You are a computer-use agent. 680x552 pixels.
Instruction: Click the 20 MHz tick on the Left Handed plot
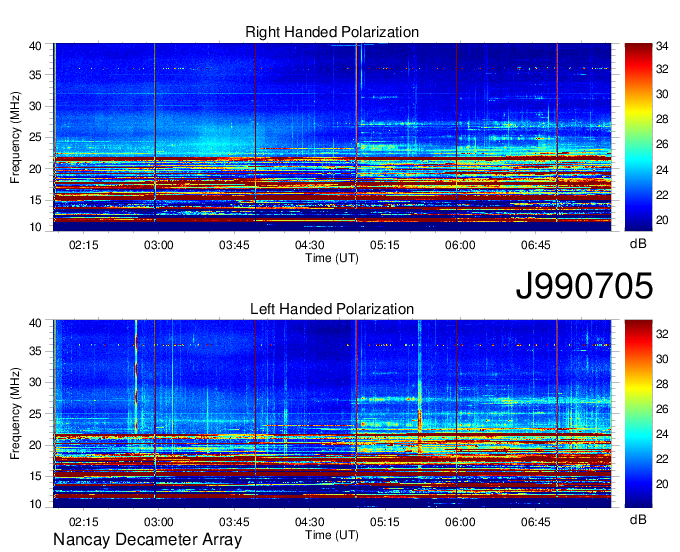(35, 445)
